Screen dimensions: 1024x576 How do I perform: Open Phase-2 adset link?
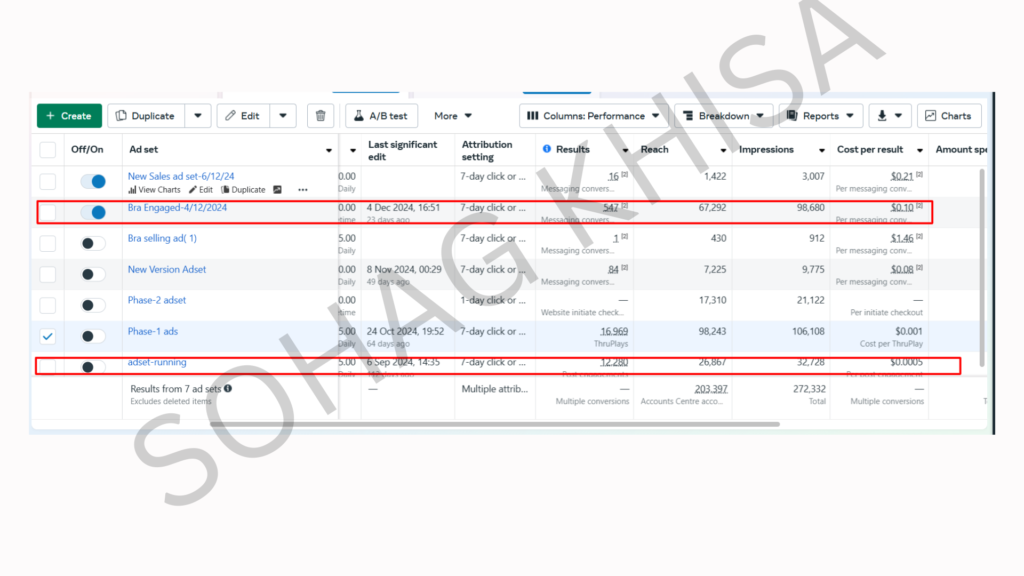pos(157,300)
